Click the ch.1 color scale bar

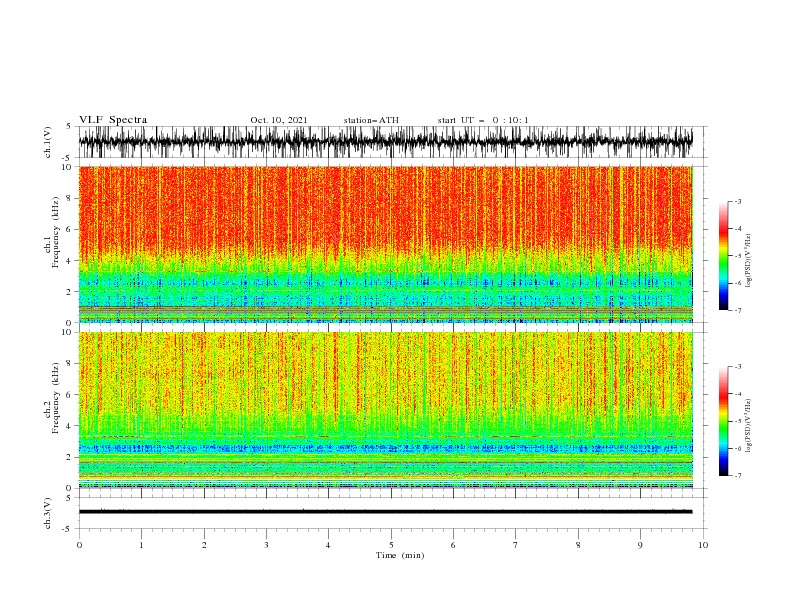[x=723, y=255]
